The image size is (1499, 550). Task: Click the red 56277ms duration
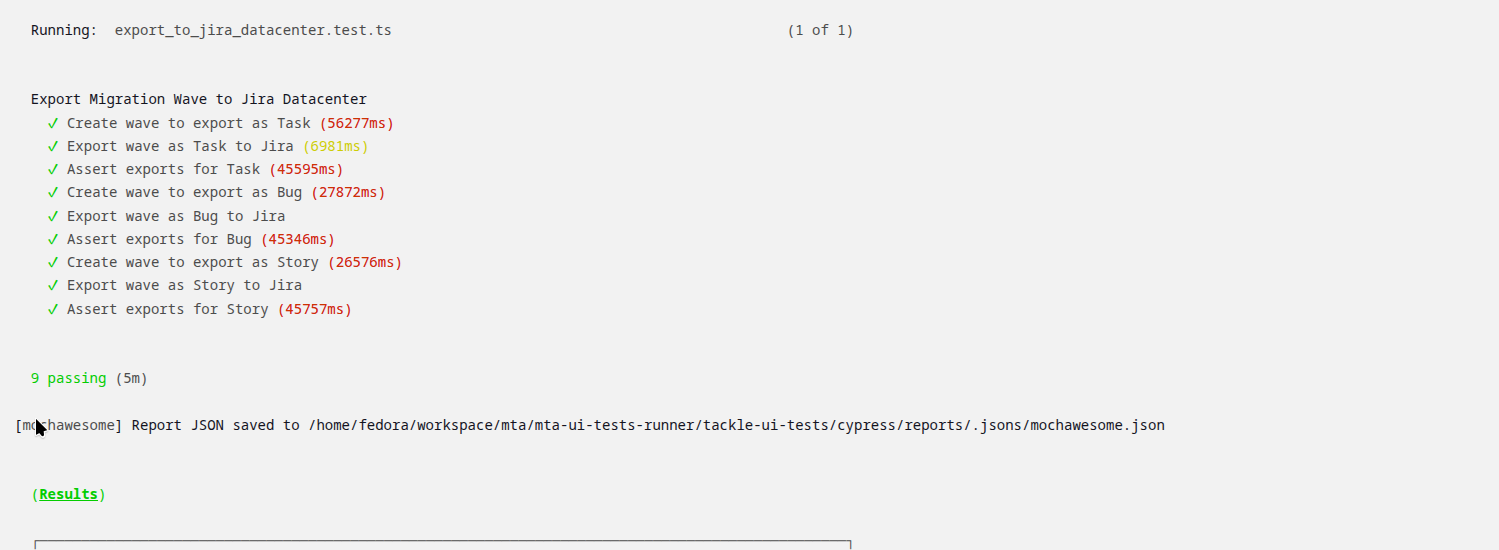tap(356, 123)
